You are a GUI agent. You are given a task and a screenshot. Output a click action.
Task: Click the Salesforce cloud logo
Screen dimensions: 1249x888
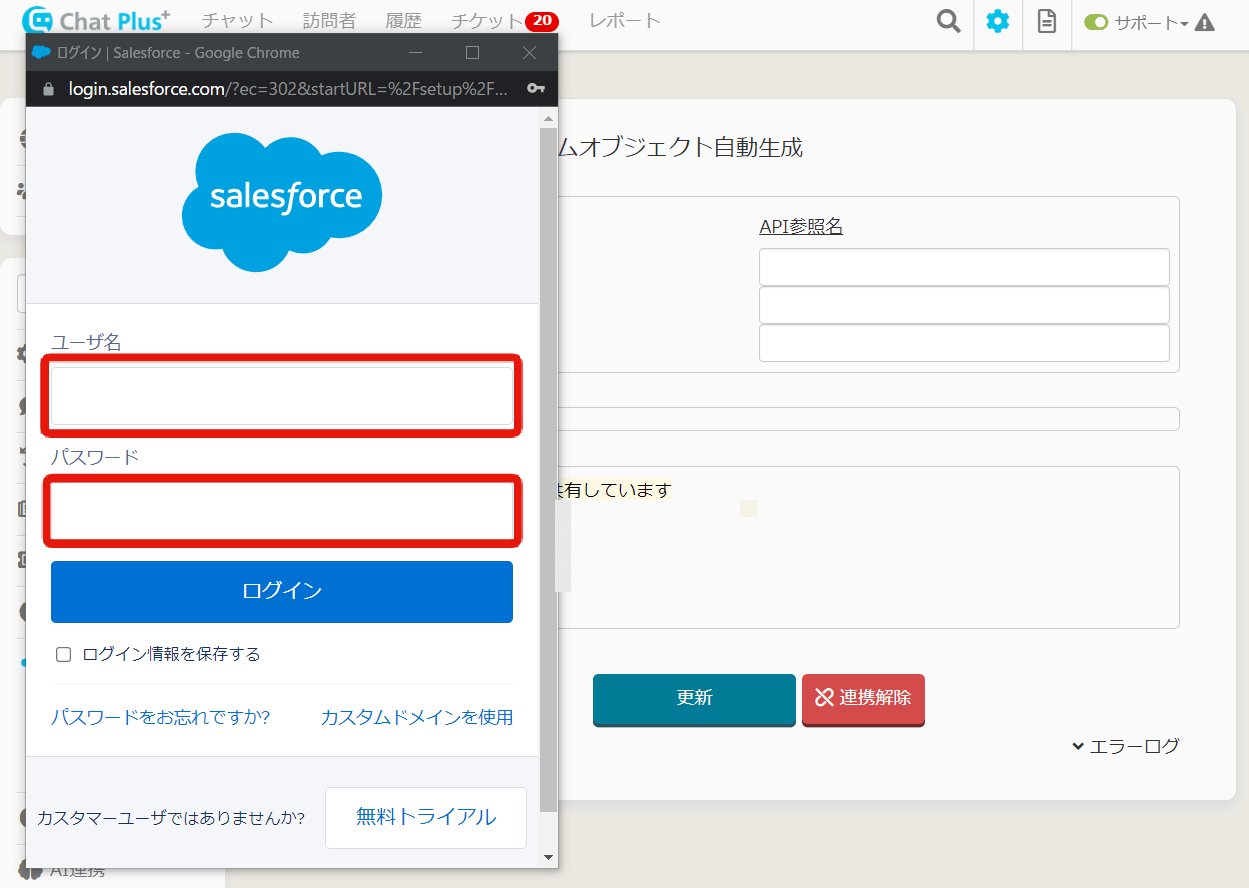pos(282,201)
